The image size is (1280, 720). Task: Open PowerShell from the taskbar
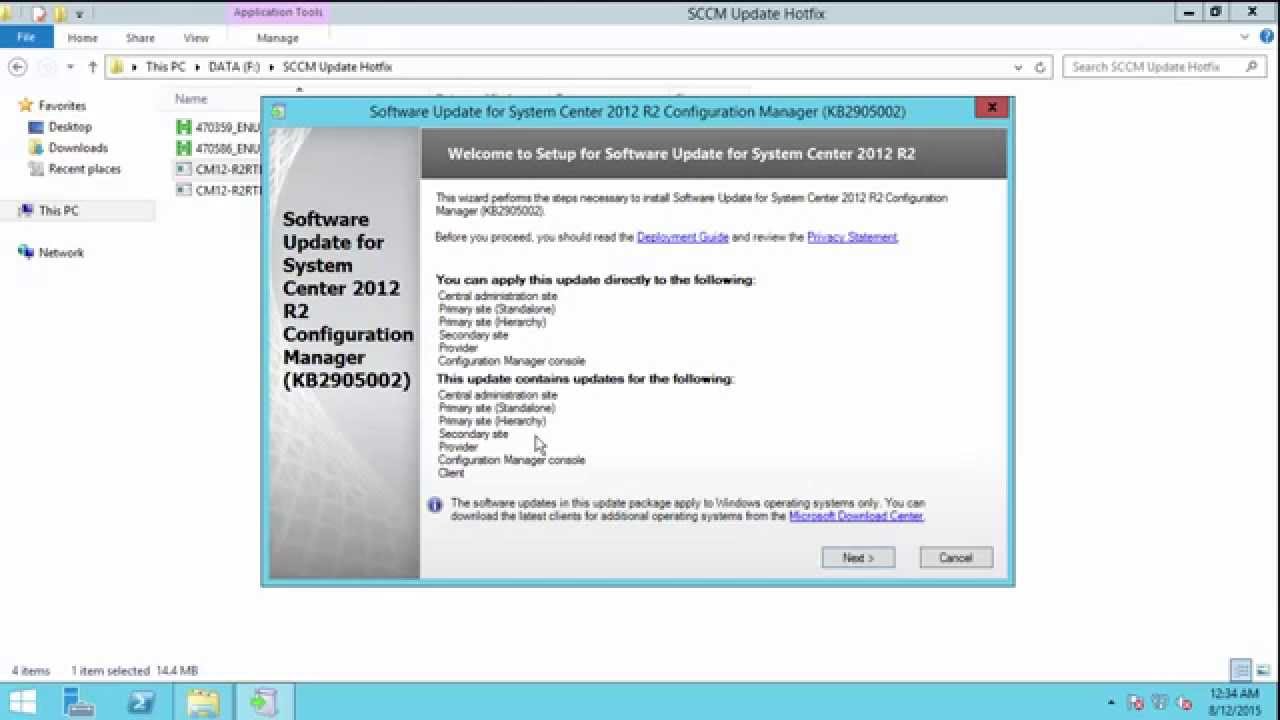coord(141,702)
